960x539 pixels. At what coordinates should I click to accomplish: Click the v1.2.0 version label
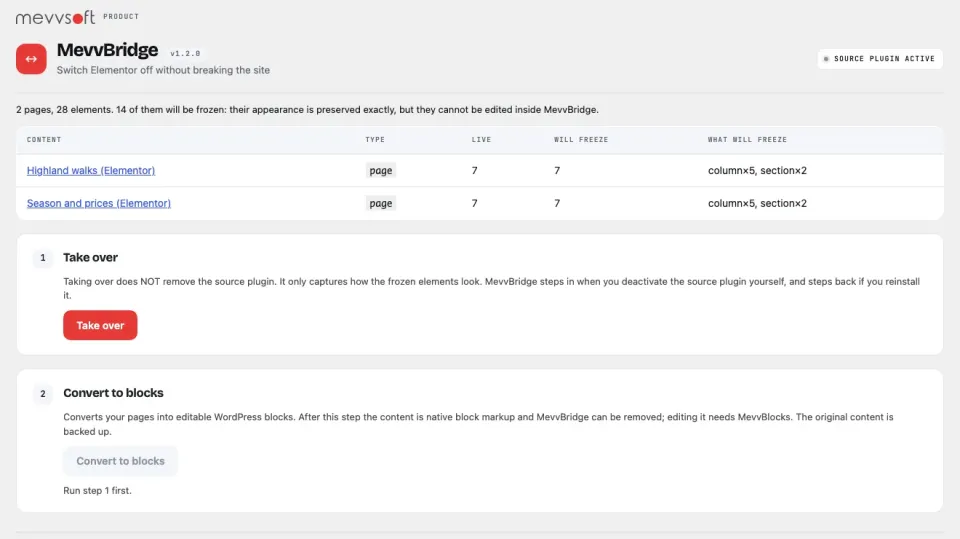pyautogui.click(x=185, y=53)
